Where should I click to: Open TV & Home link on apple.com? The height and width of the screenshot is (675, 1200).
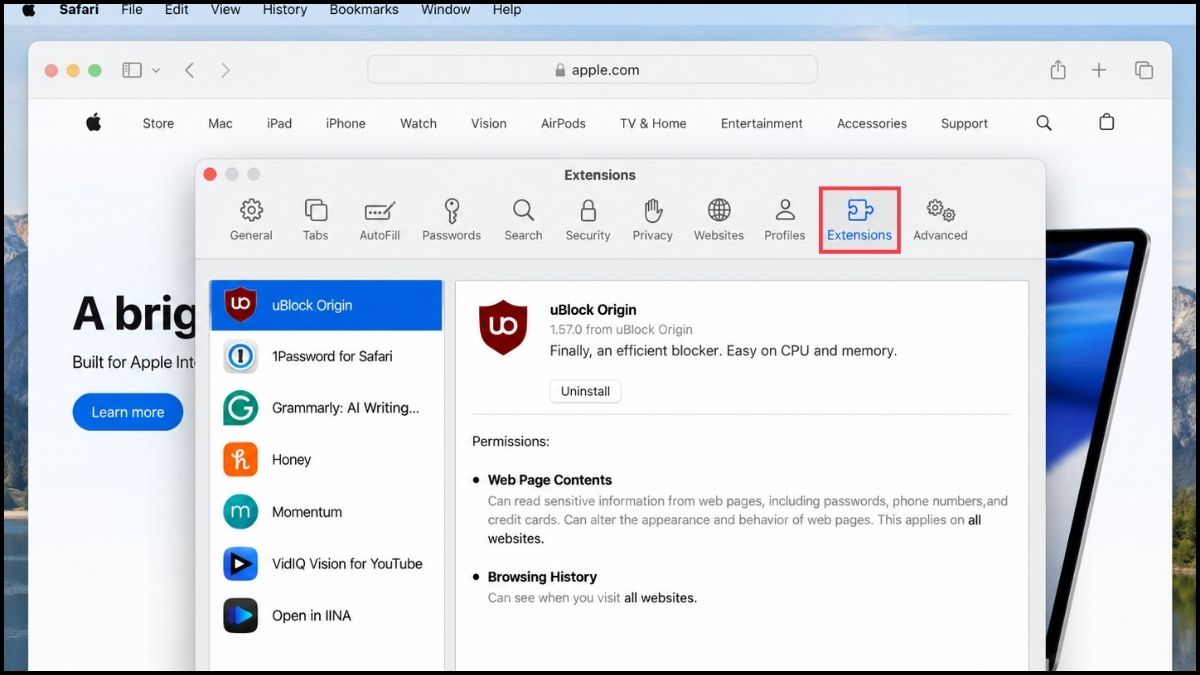653,124
